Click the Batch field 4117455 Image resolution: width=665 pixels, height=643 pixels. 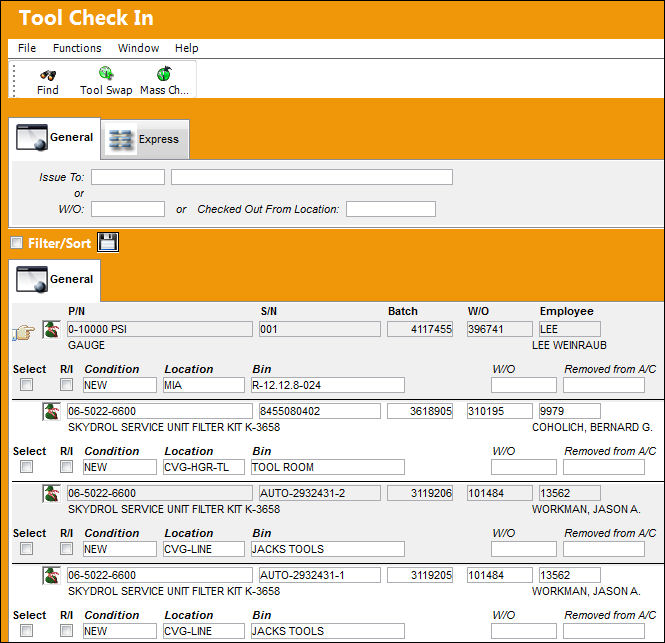pyautogui.click(x=420, y=329)
